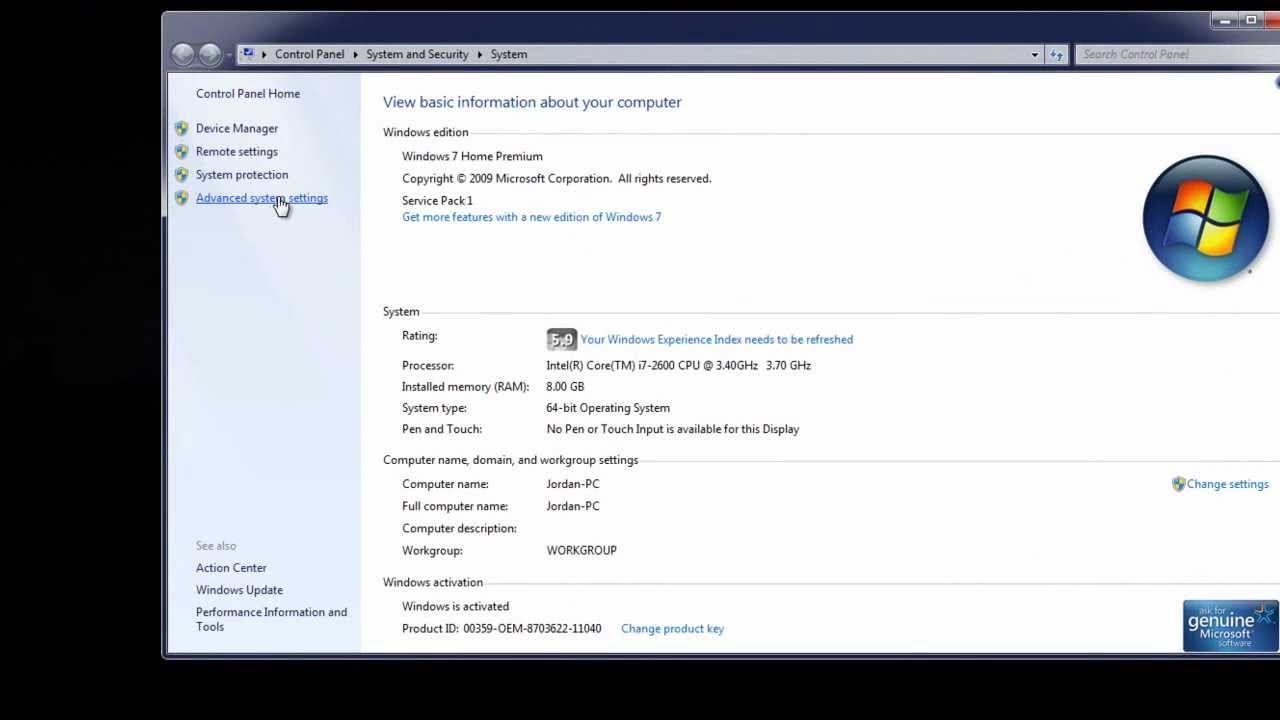Screen dimensions: 1280x720
Task: Select the System breadcrumb
Action: click(509, 54)
